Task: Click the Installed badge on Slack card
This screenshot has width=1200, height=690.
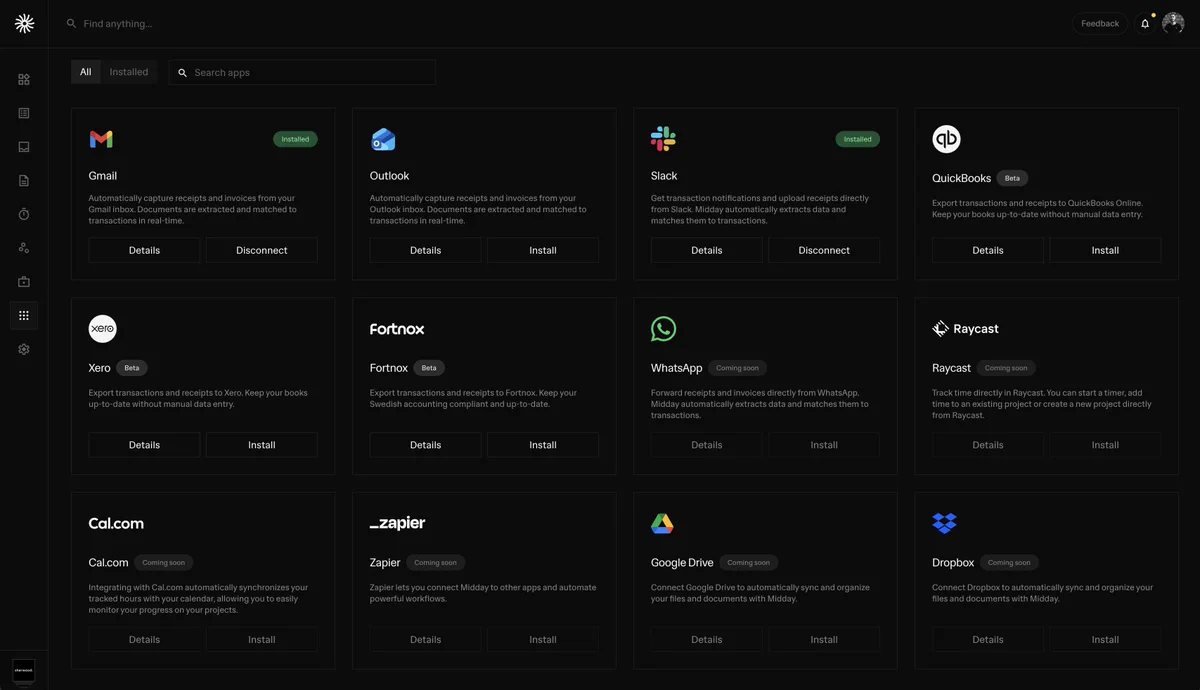Action: 857,139
